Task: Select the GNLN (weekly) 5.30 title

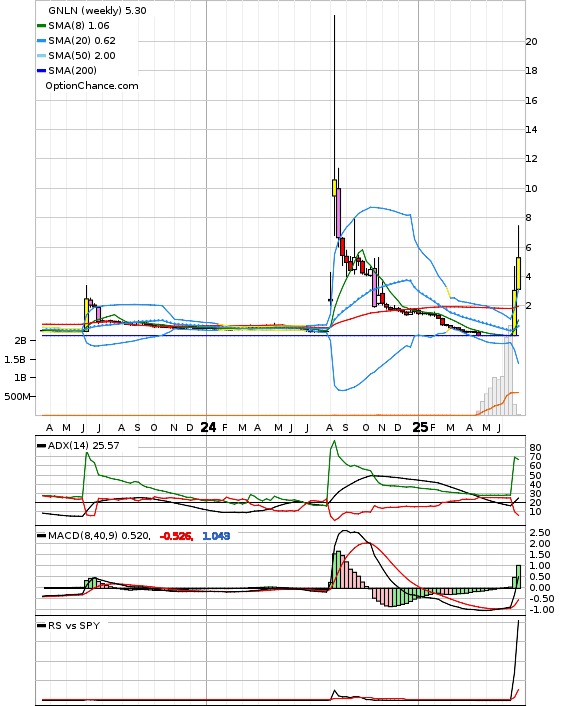Action: [97, 10]
